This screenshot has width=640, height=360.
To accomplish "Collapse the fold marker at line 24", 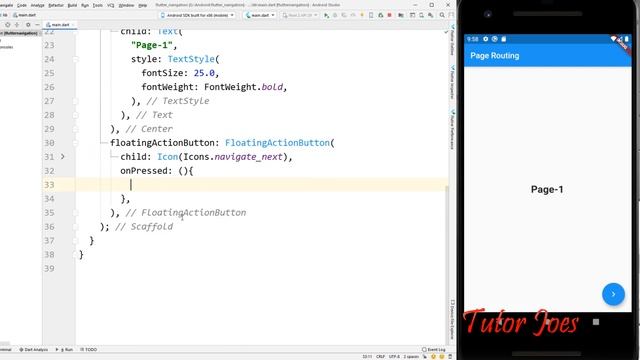I will tap(76, 59).
